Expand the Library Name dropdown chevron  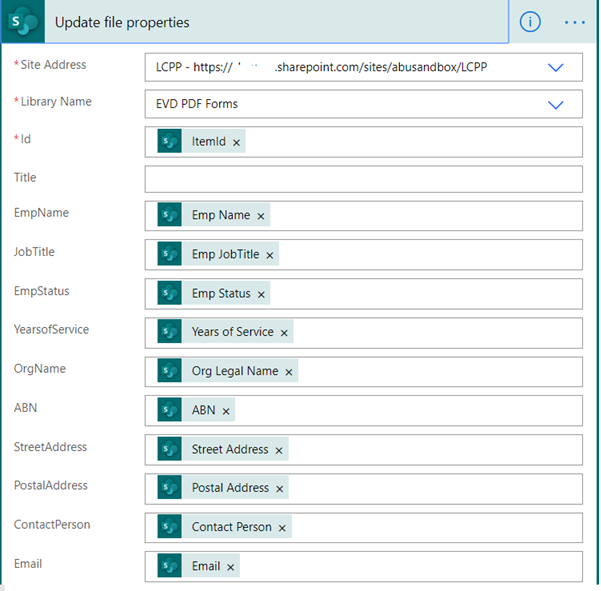(x=555, y=105)
